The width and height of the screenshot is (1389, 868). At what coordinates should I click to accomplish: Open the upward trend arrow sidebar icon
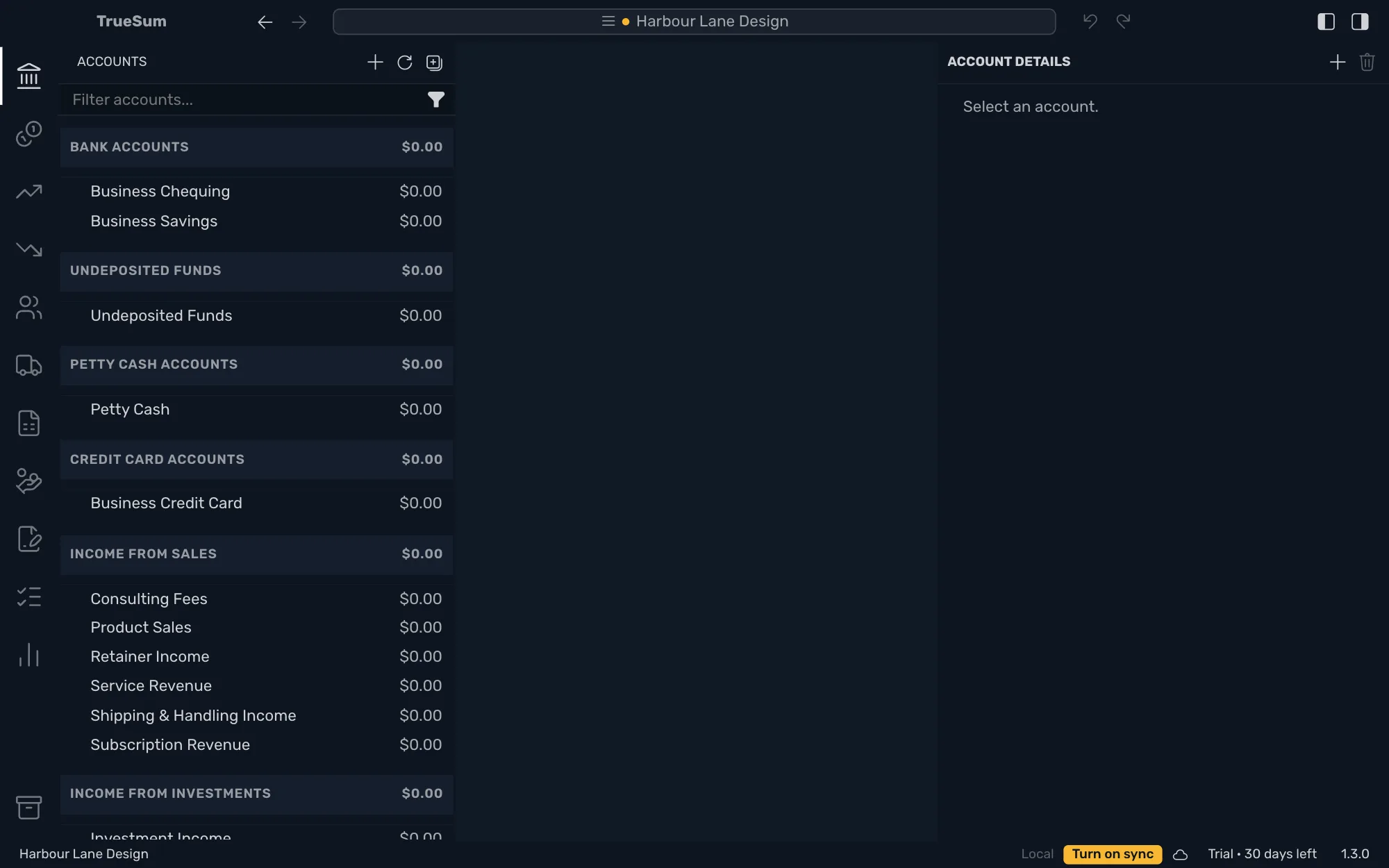click(28, 192)
